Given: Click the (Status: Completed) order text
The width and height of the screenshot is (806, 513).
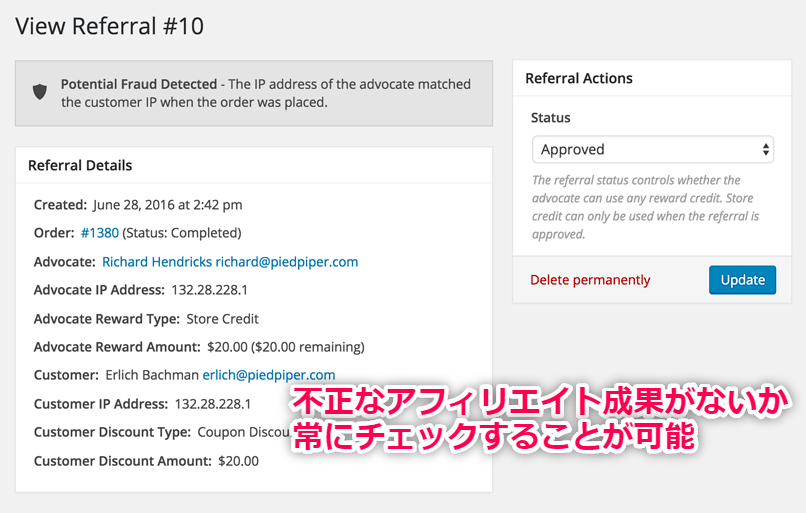Looking at the screenshot, I should click(x=182, y=233).
